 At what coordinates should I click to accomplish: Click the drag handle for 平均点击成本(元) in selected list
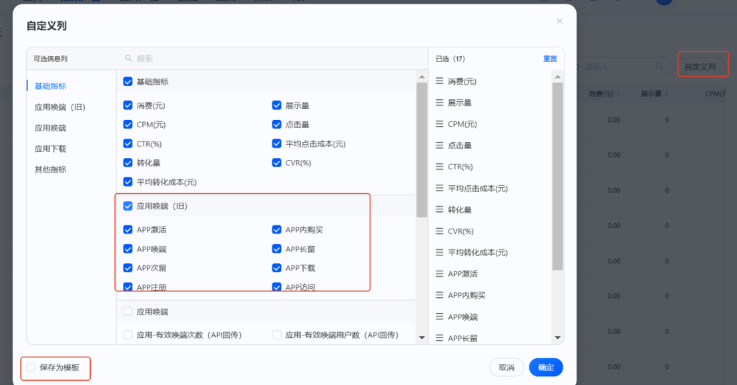439,188
